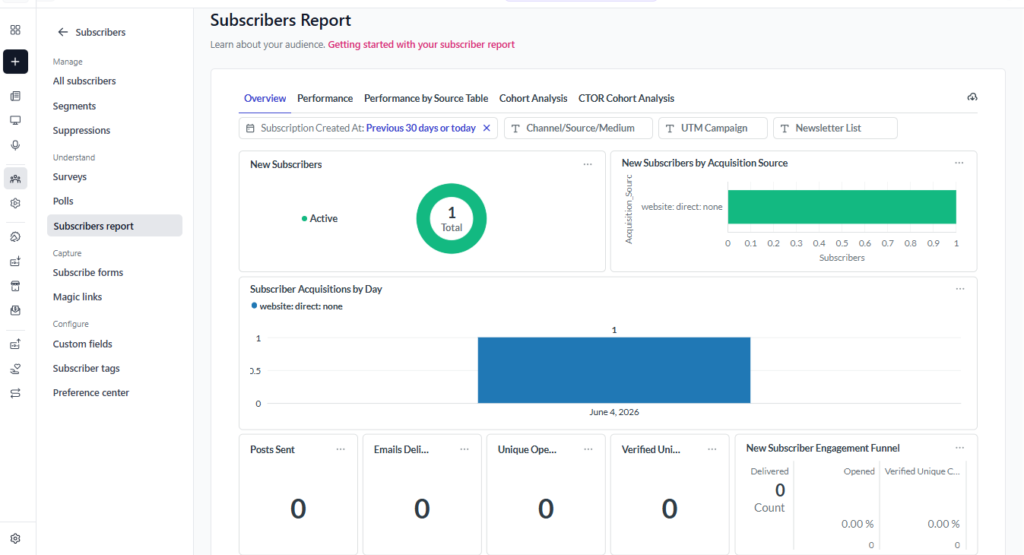This screenshot has width=1024, height=555.
Task: Open the settings gear at sidebar bottom
Action: (x=15, y=539)
